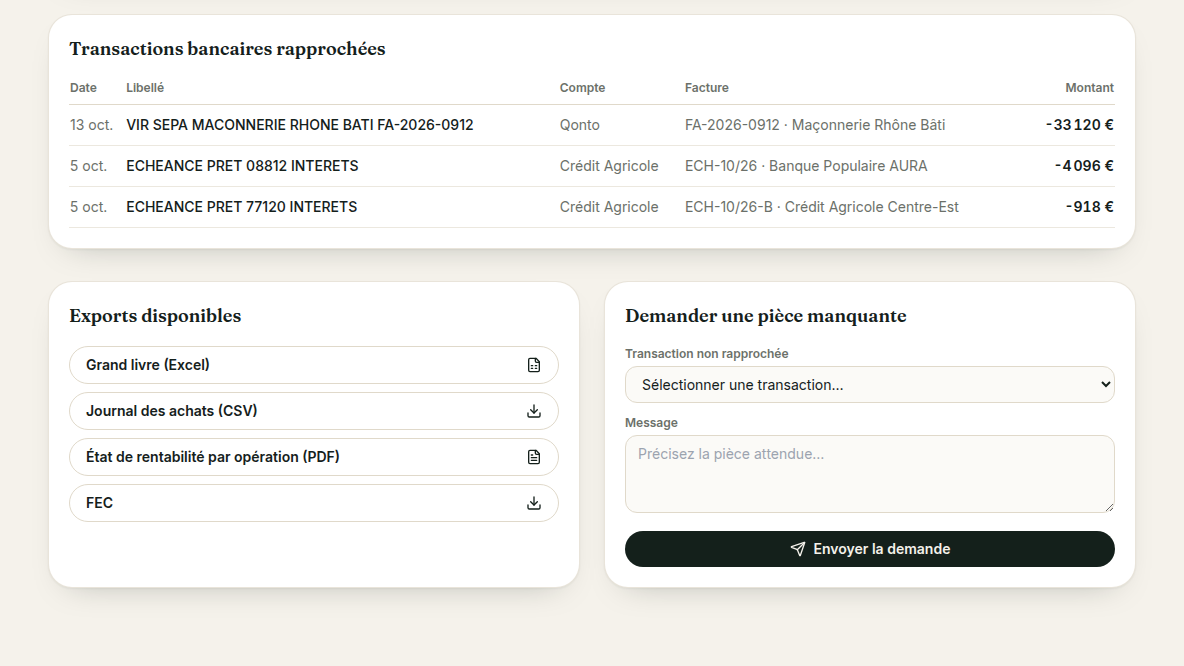The image size is (1184, 666).
Task: Click the Compte column header
Action: pyautogui.click(x=582, y=88)
